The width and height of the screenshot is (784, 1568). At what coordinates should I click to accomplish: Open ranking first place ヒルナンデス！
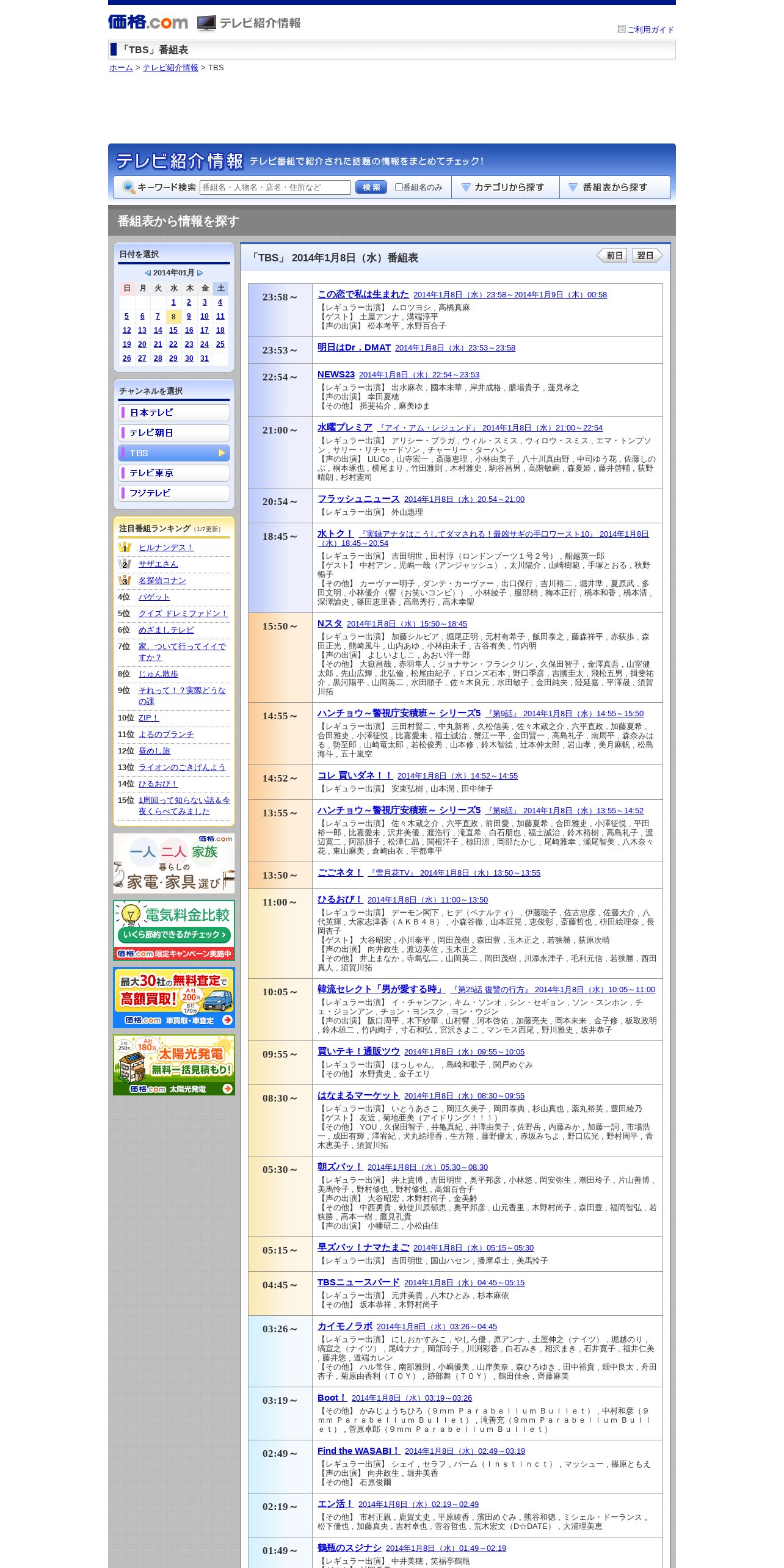[x=166, y=548]
